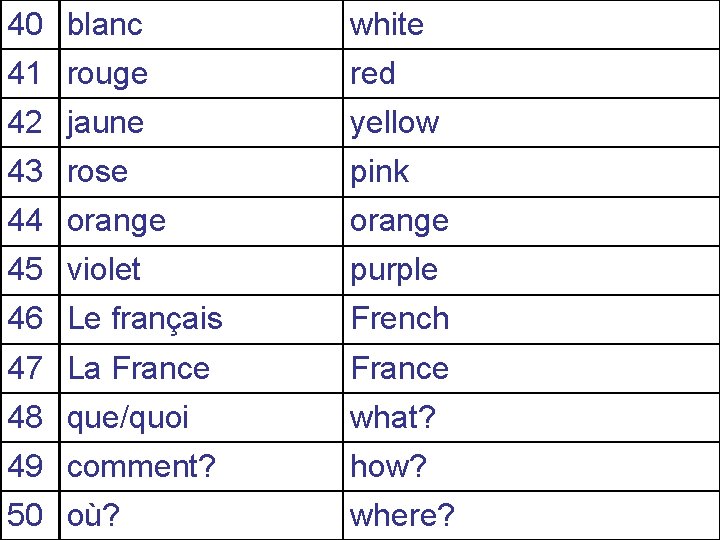Select the "yellow" translation cell
The image size is (720, 540).
tap(394, 123)
